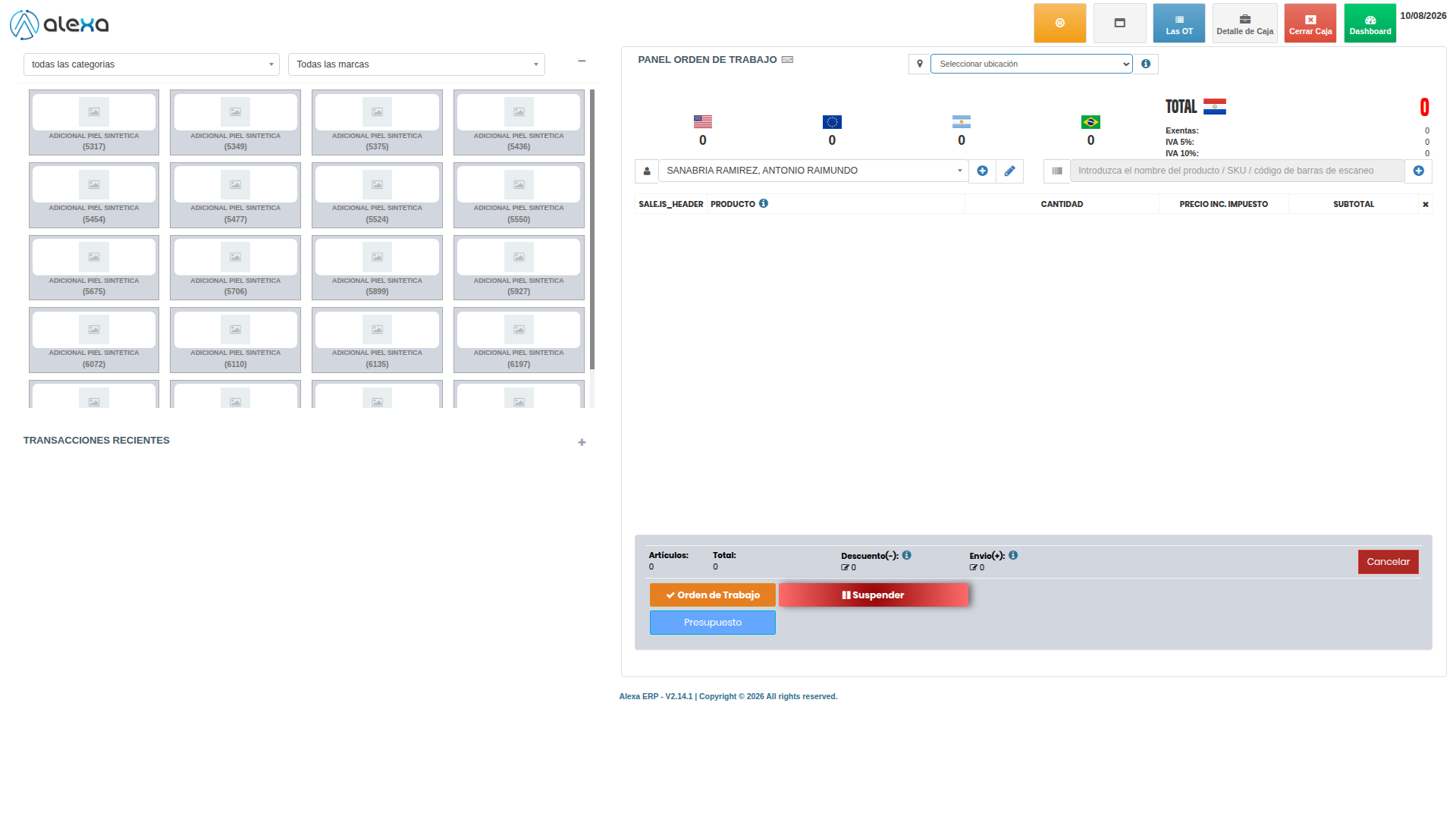
Task: Click Cerrar Caja button
Action: coord(1310,23)
